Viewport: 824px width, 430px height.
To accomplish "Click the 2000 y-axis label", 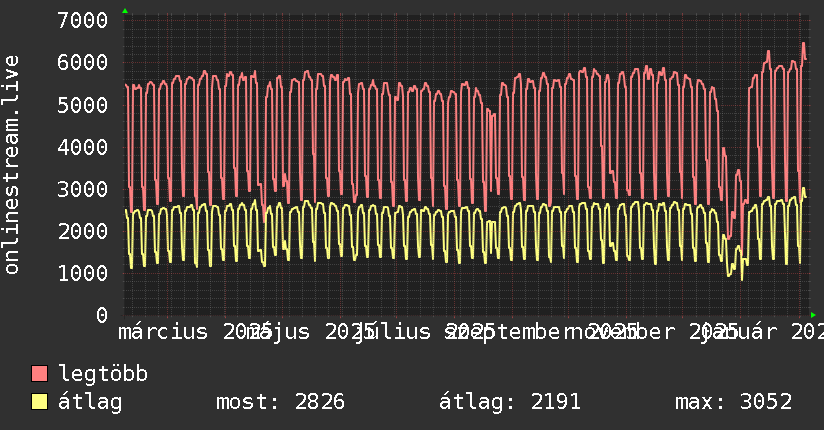I will 83,231.
